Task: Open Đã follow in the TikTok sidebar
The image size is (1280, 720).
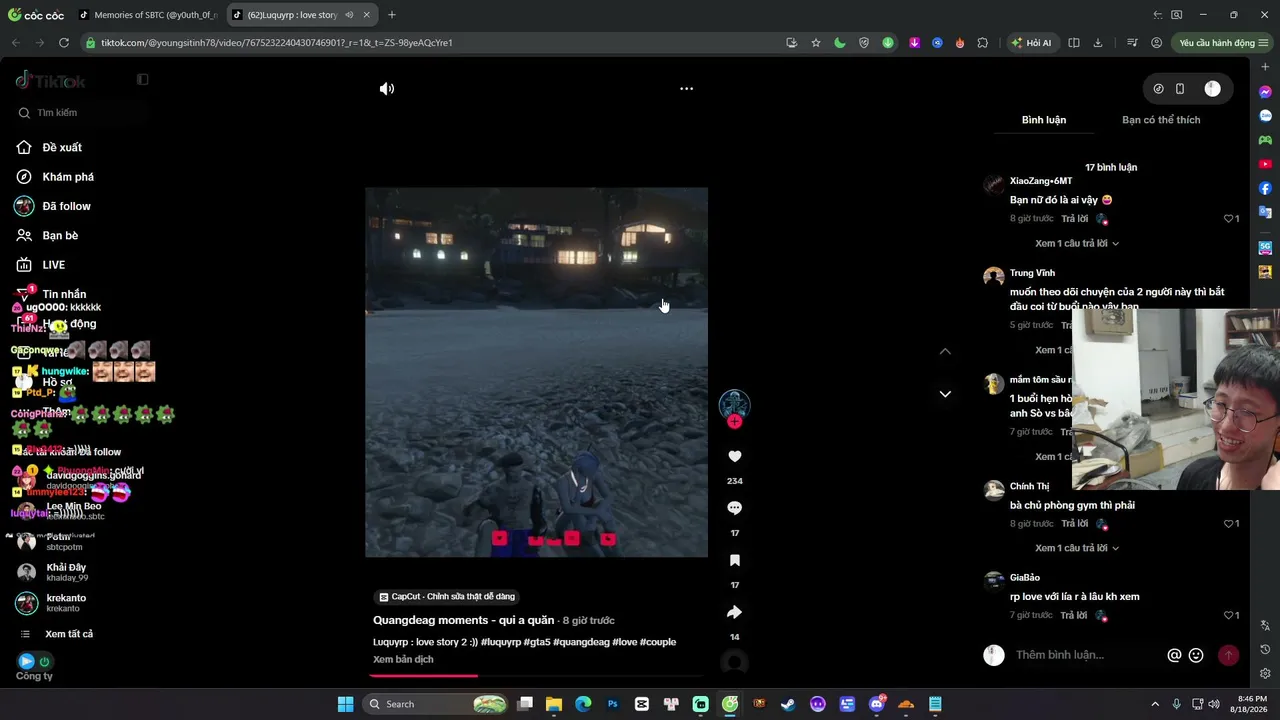Action: (x=66, y=206)
